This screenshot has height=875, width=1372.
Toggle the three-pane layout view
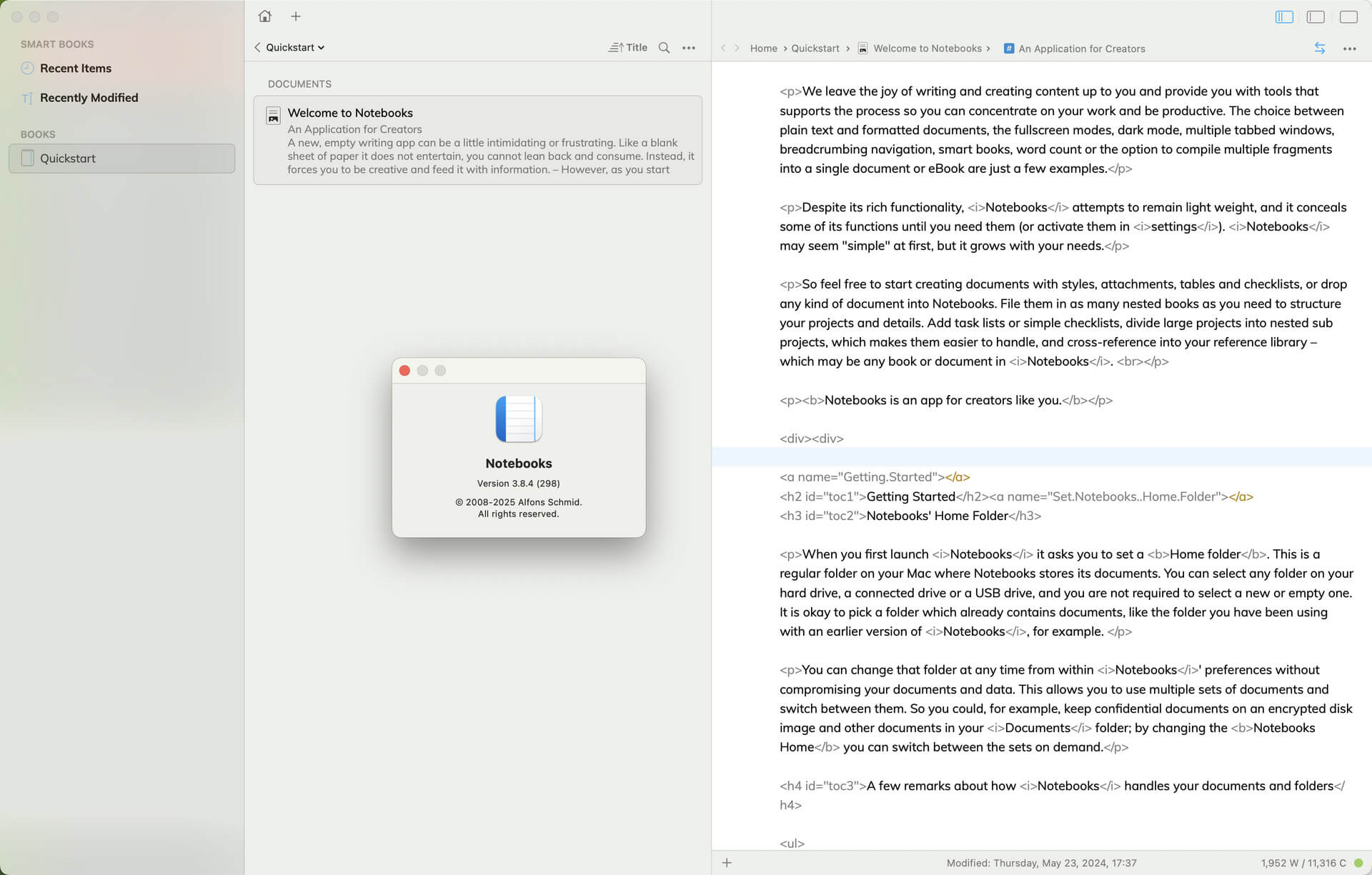tap(1284, 16)
